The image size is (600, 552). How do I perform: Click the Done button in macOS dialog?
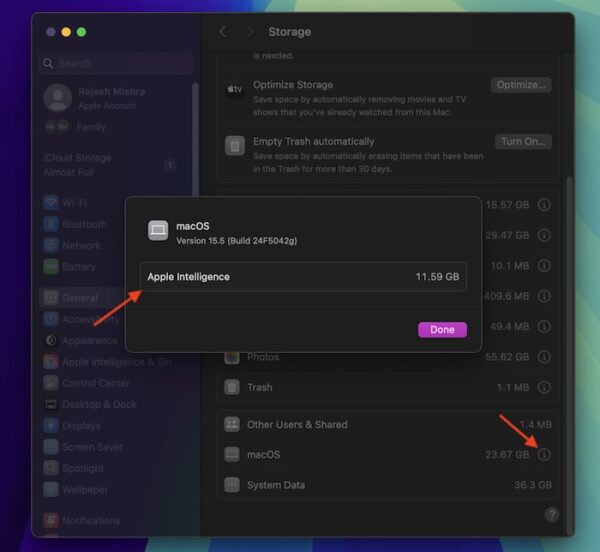442,329
